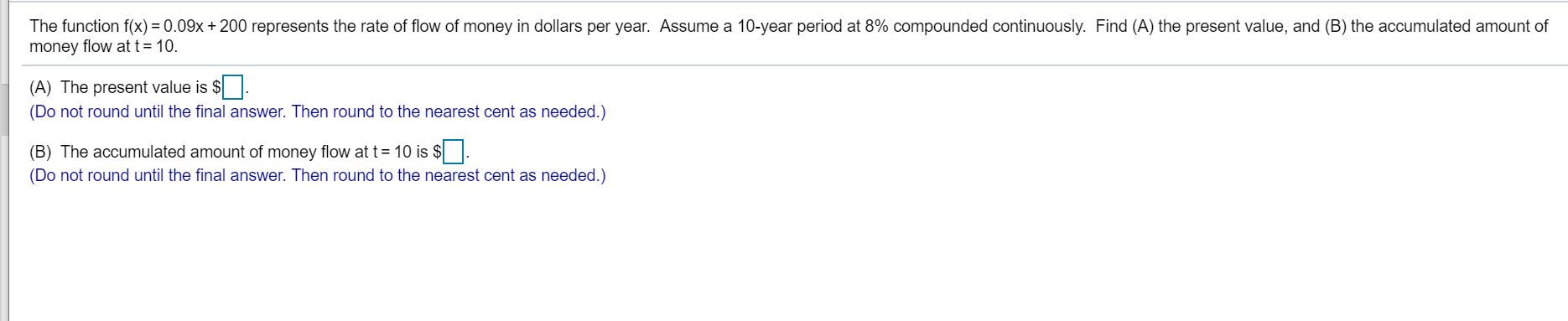This screenshot has width=1568, height=321.
Task: Click the accumulated amount answer box
Action: click(454, 152)
